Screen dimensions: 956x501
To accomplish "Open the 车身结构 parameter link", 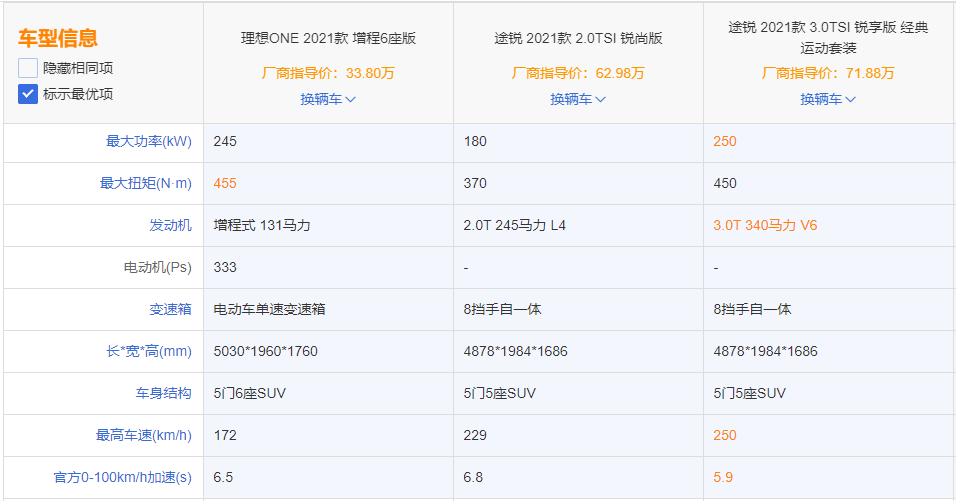I will click(x=163, y=394).
